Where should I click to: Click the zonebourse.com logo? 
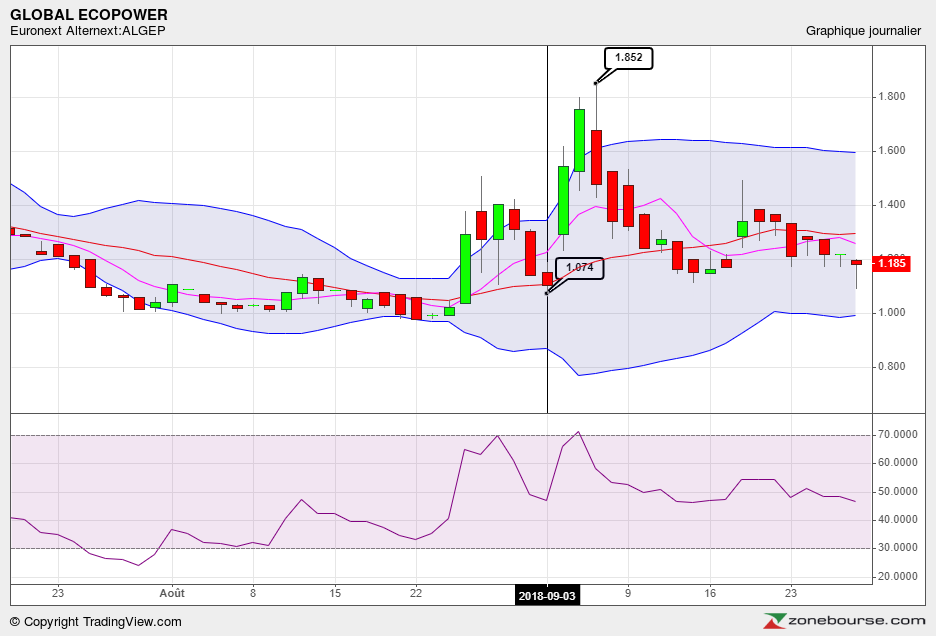844,621
